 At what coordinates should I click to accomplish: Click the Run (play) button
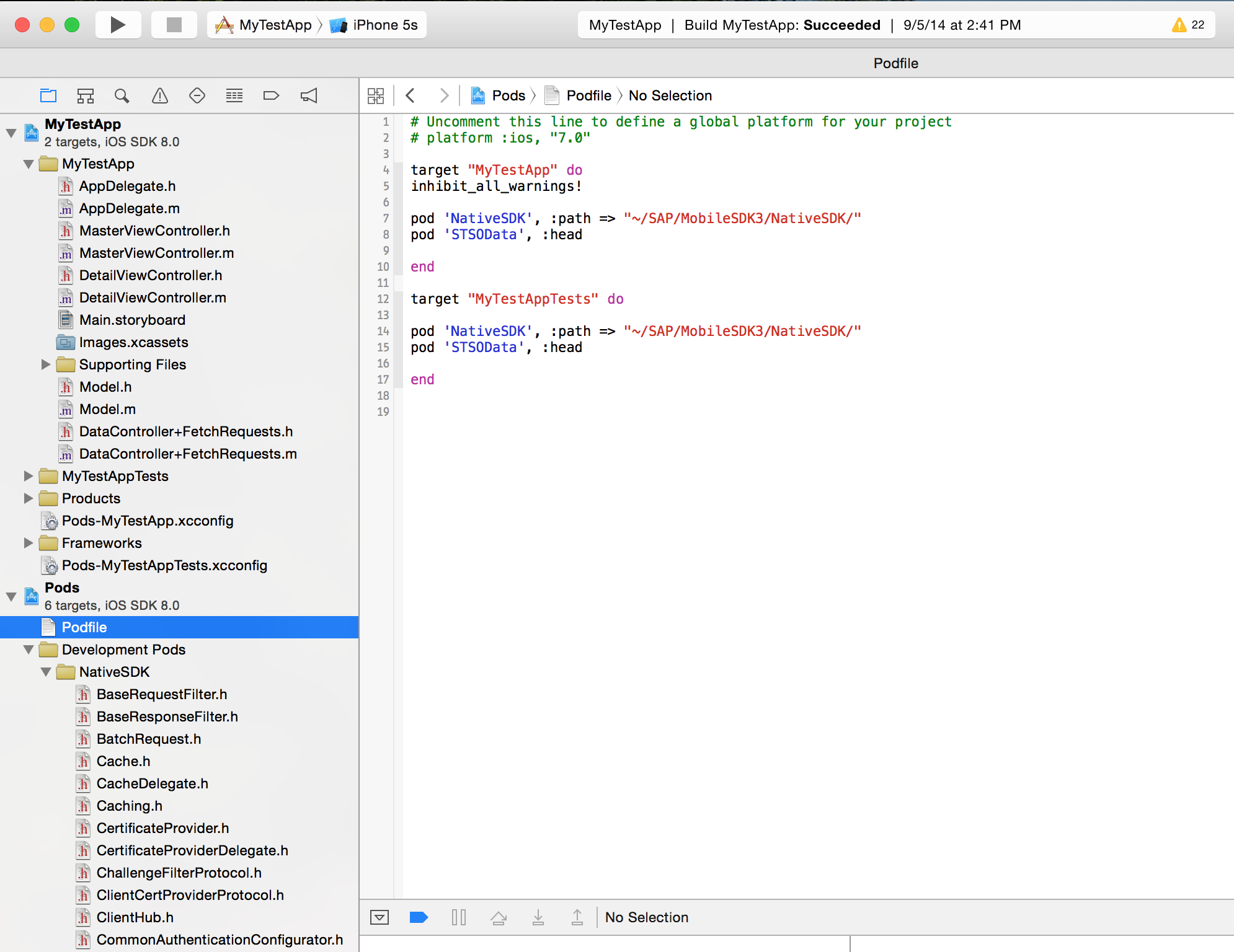118,25
